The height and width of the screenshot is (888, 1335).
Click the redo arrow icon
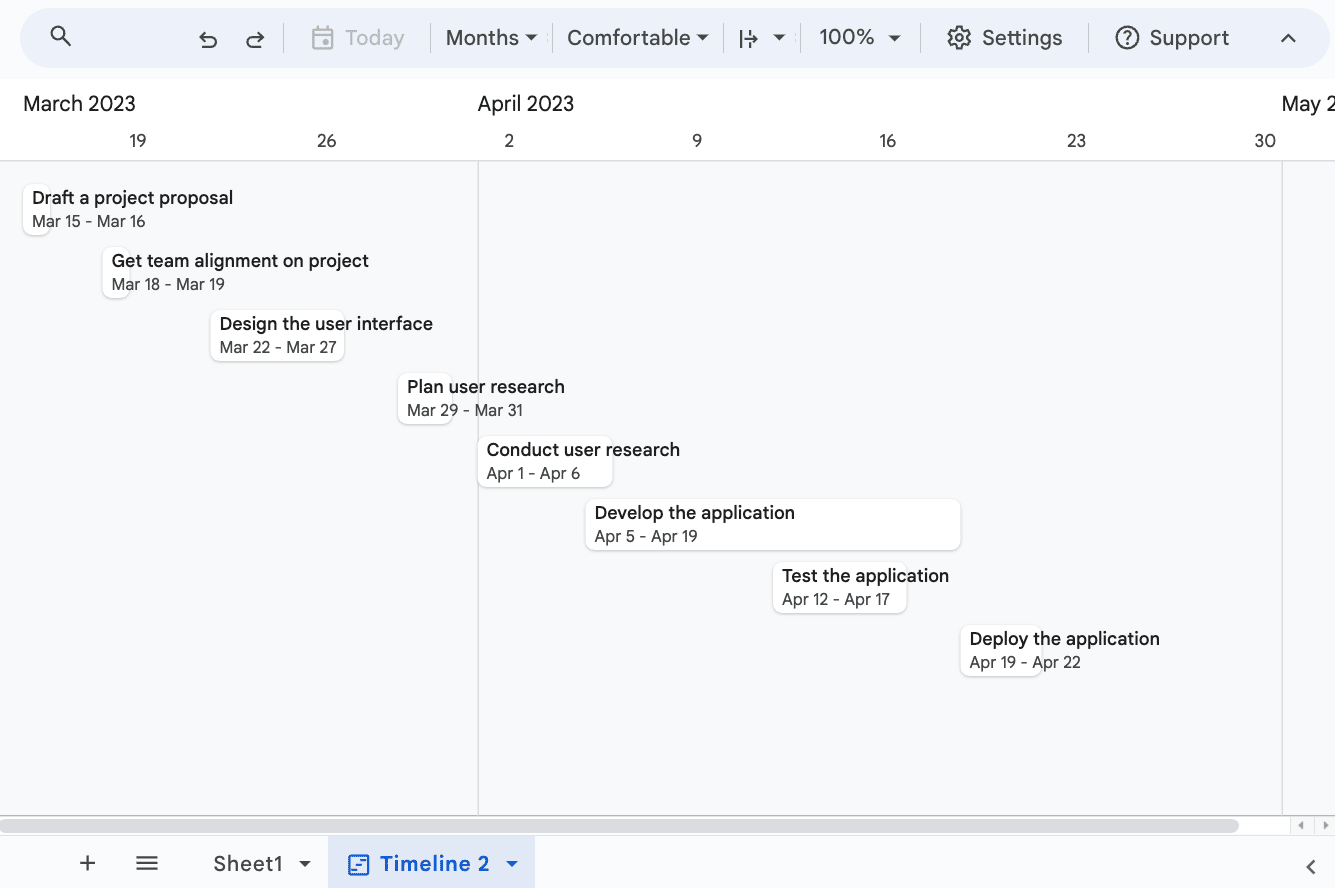coord(255,39)
